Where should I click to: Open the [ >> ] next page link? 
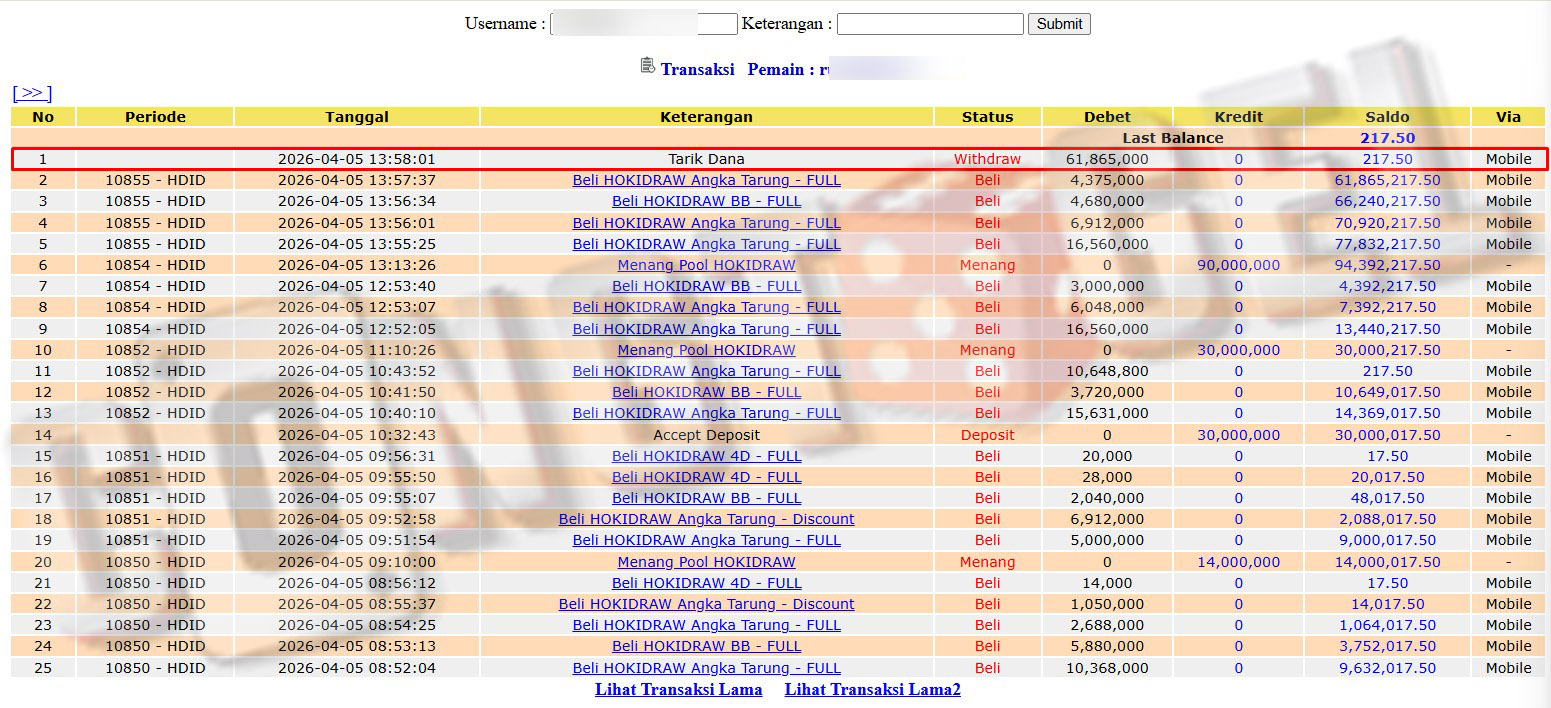click(32, 93)
